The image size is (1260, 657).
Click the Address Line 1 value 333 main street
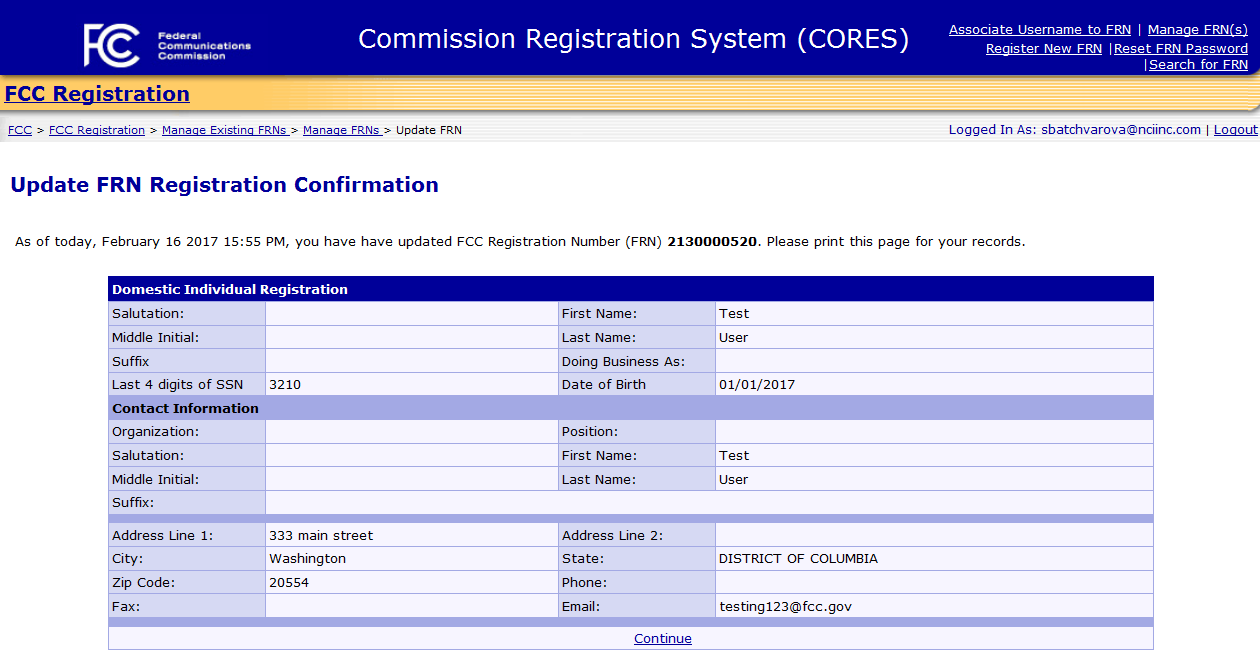[x=321, y=535]
